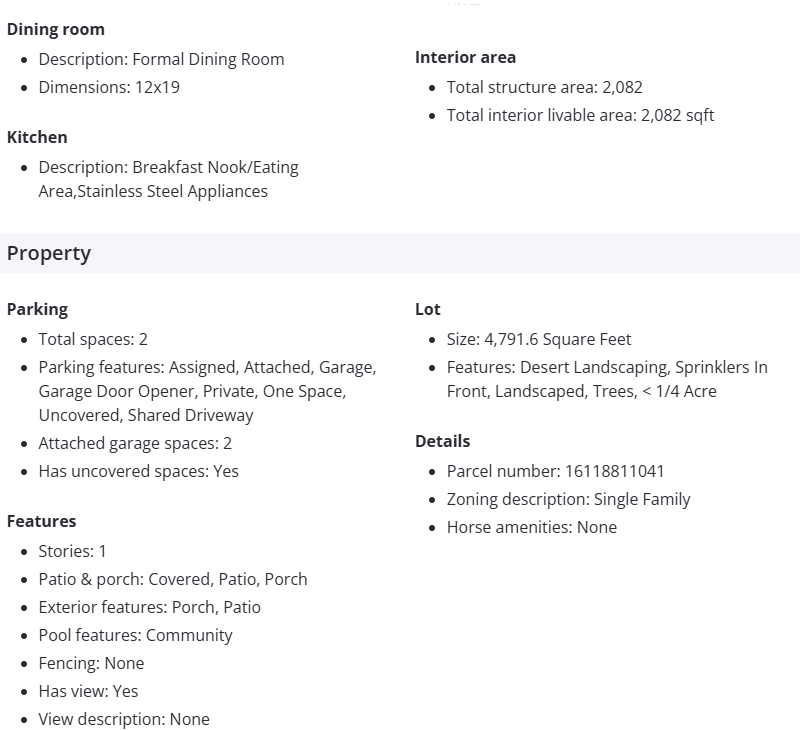Click the Lot heading

tap(428, 309)
